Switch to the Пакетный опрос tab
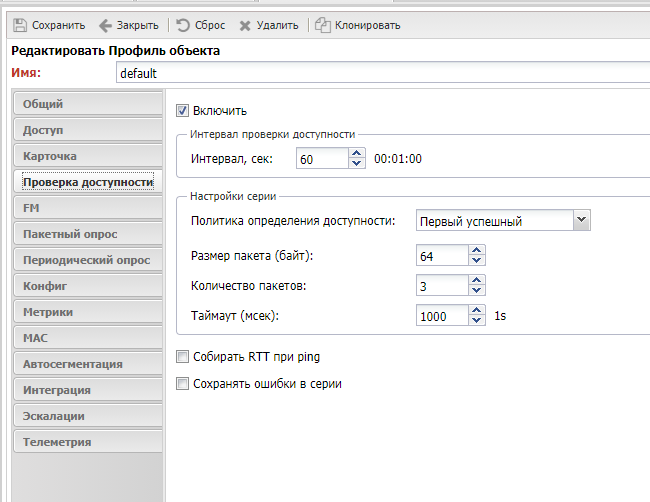 click(x=88, y=234)
